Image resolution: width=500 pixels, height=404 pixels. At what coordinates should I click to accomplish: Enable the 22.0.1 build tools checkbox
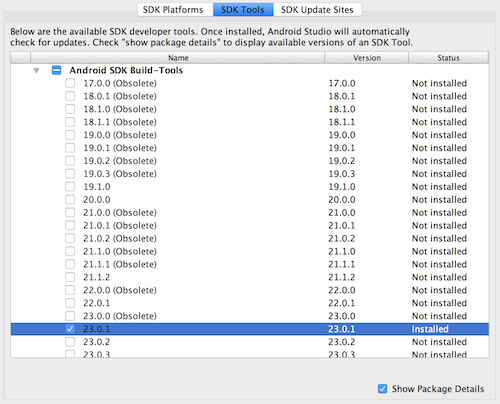(x=70, y=303)
